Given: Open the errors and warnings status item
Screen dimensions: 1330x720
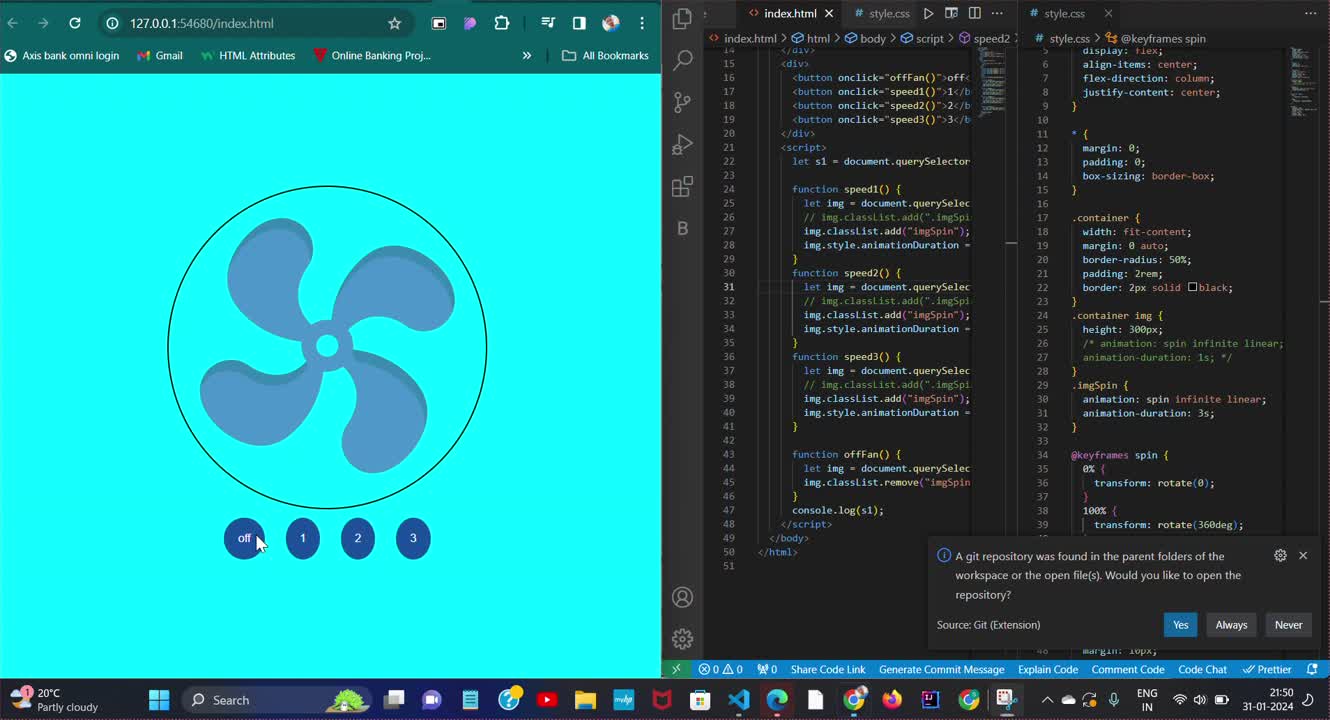Looking at the screenshot, I should (x=720, y=669).
